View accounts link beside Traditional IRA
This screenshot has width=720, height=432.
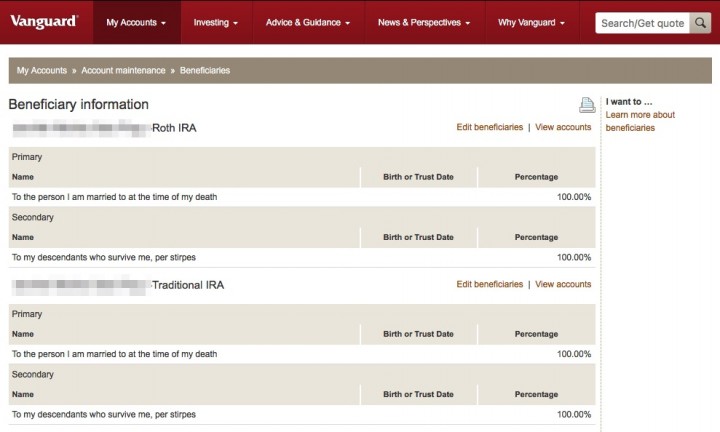pos(563,284)
